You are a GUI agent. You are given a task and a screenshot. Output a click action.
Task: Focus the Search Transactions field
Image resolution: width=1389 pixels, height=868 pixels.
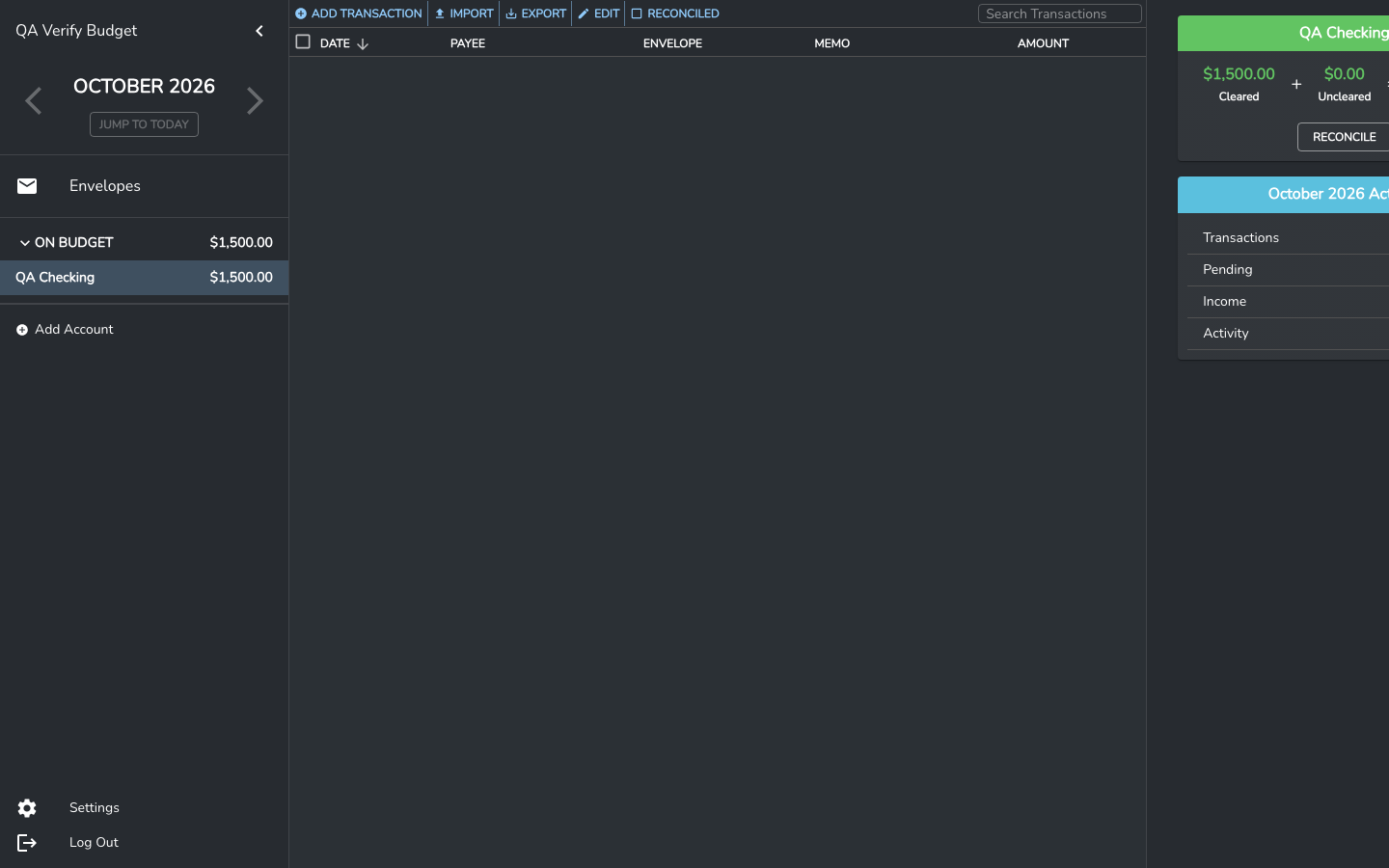[1060, 14]
